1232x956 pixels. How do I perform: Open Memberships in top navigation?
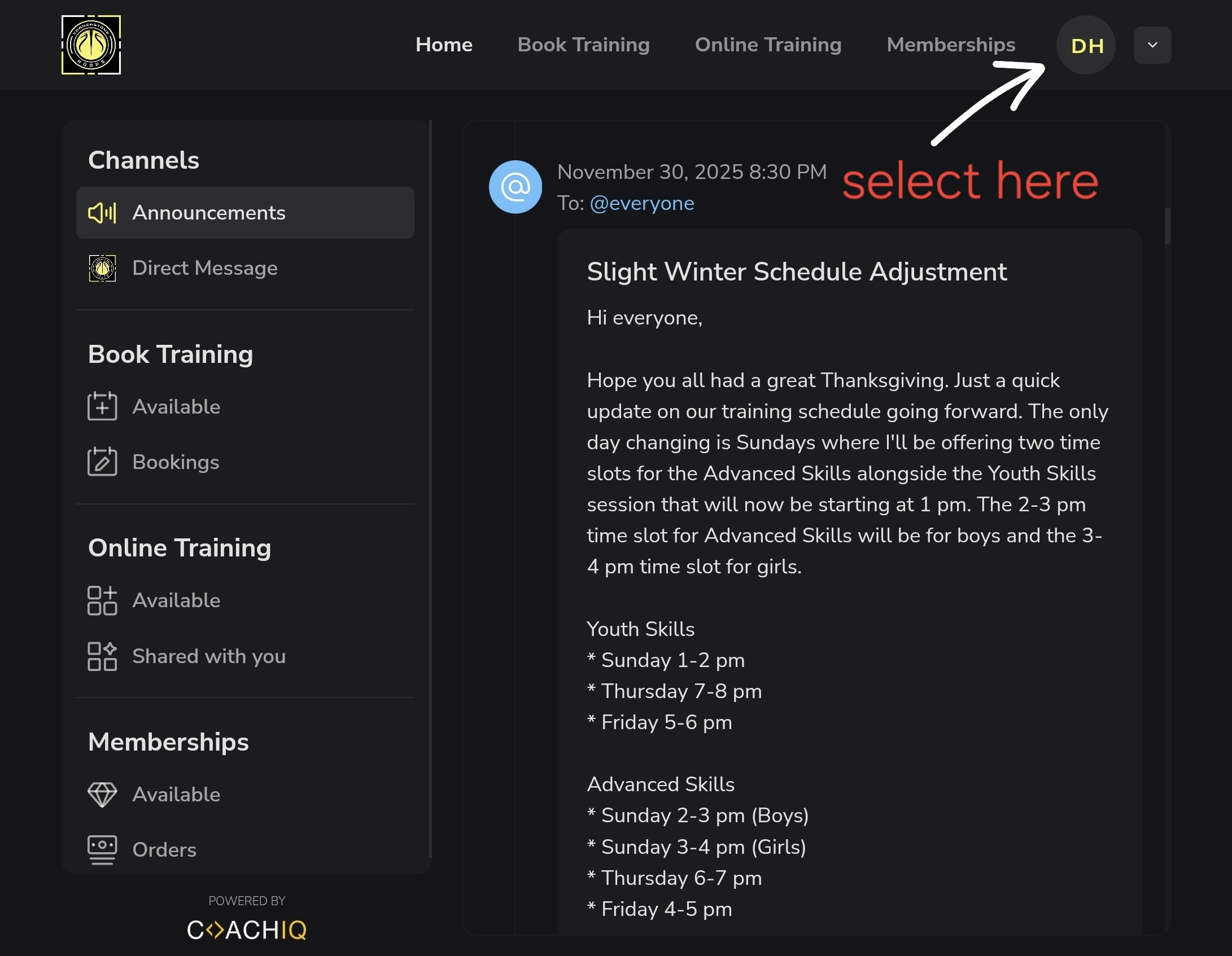click(x=951, y=45)
